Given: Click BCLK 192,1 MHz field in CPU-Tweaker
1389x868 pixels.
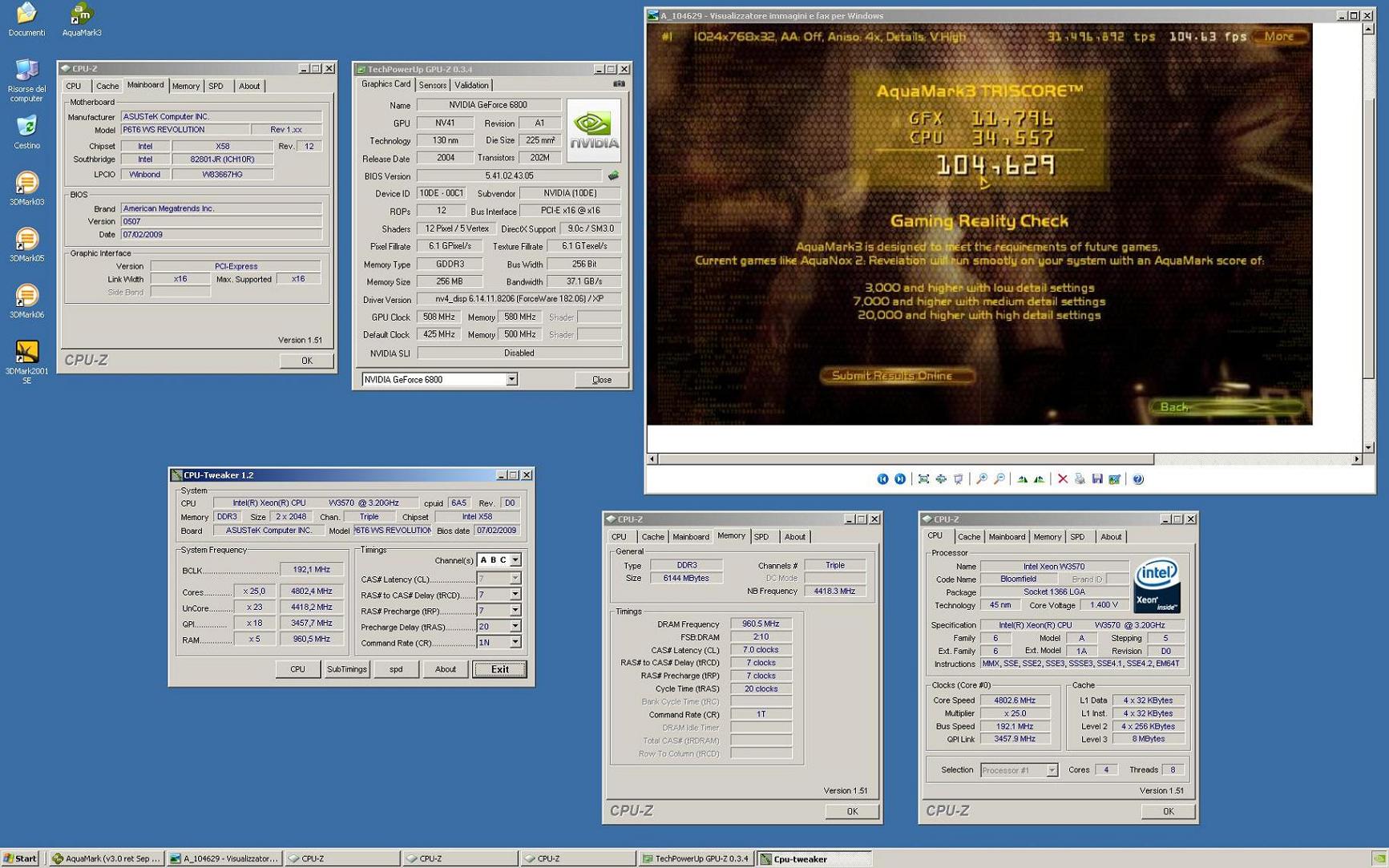Looking at the screenshot, I should (x=312, y=570).
